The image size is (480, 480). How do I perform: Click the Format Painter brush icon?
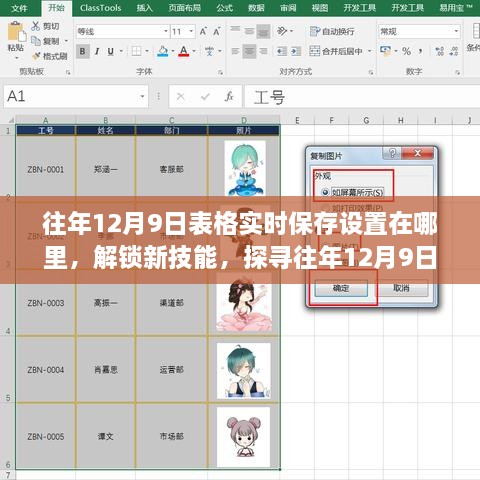pos(36,56)
